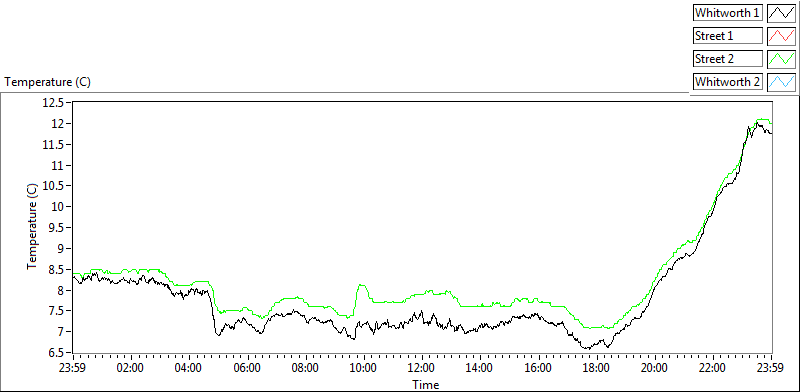Click the 12:00 time tick label
This screenshot has height=392, width=800.
(x=422, y=368)
